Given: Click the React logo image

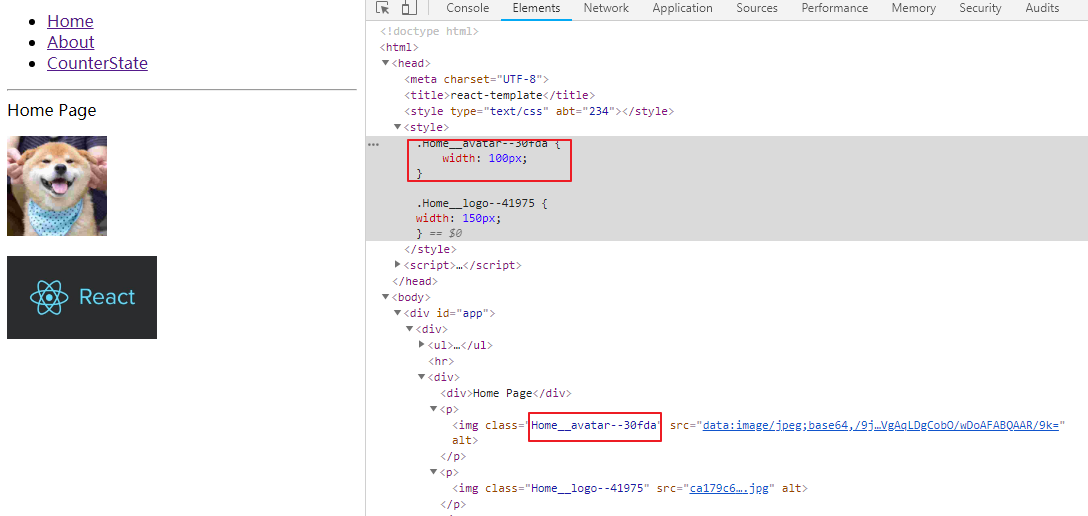Looking at the screenshot, I should 82,298.
